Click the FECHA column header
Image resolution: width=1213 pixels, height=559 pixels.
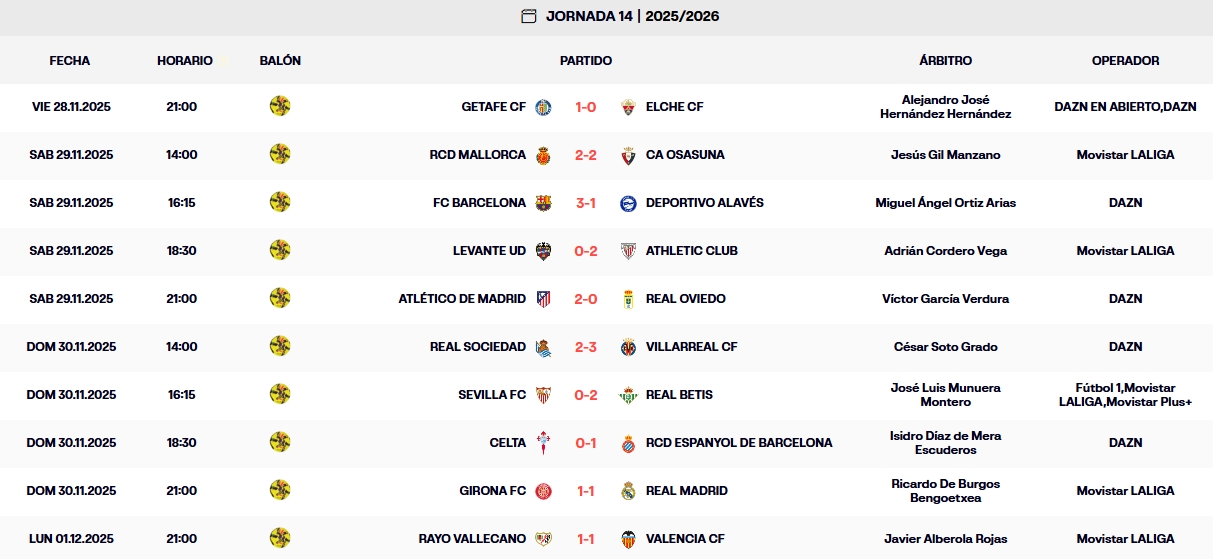click(x=70, y=61)
